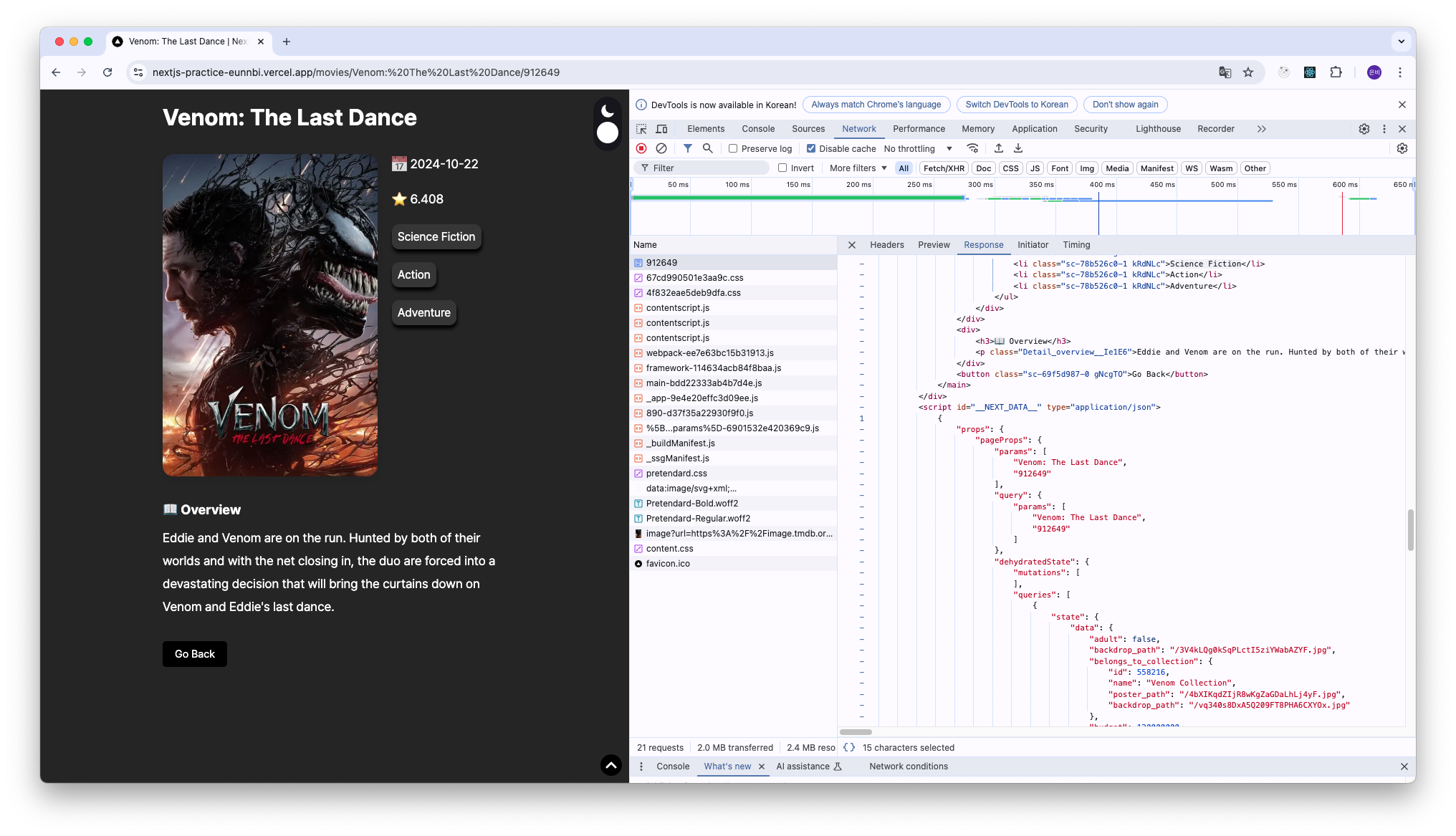Open network search magnifier icon
The height and width of the screenshot is (836, 1456).
point(707,148)
